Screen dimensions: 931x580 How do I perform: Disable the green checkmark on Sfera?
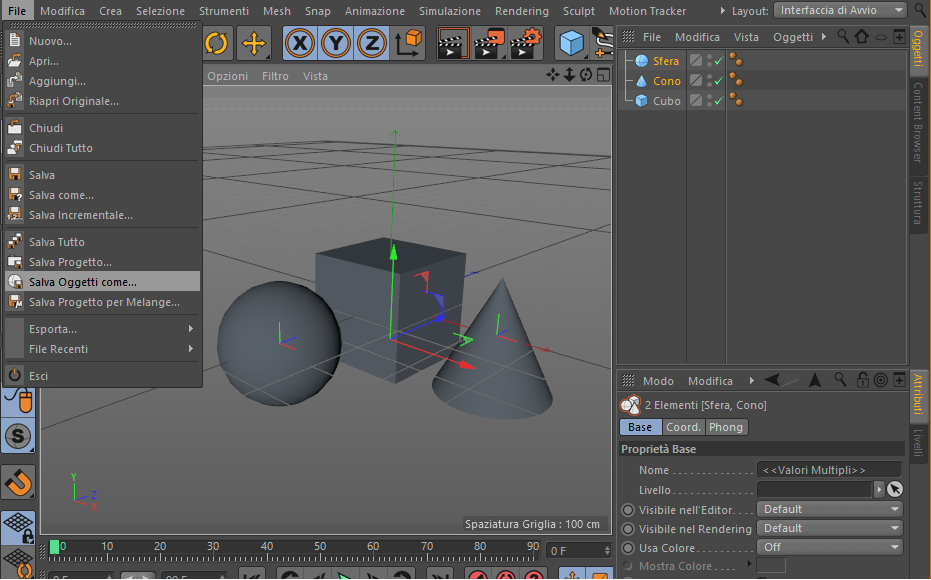[718, 61]
